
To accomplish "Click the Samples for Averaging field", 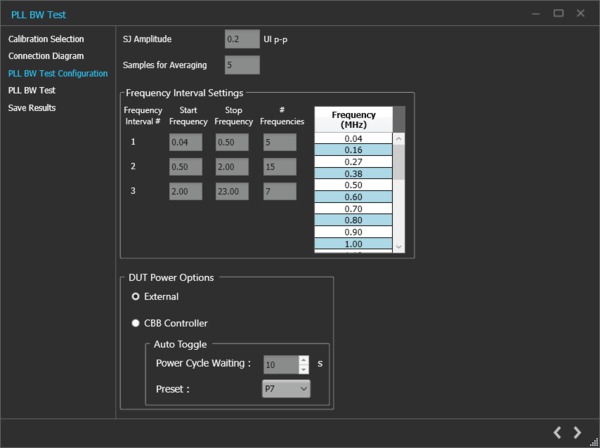I will (242, 65).
